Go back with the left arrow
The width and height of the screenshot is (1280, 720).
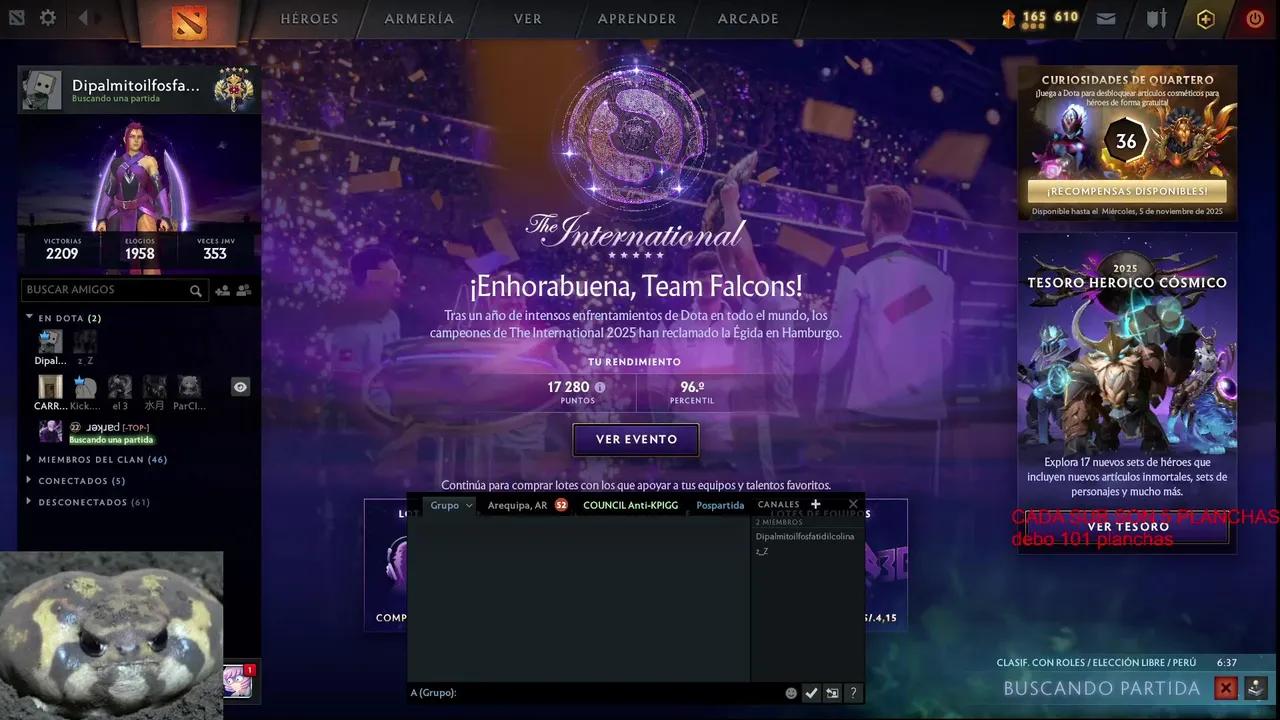coord(84,18)
